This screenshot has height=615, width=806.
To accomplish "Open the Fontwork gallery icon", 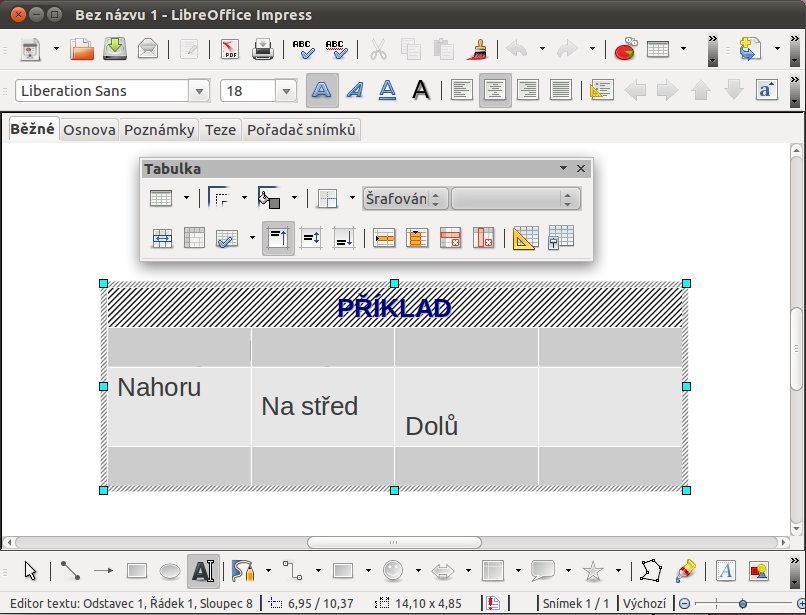I will coord(725,571).
